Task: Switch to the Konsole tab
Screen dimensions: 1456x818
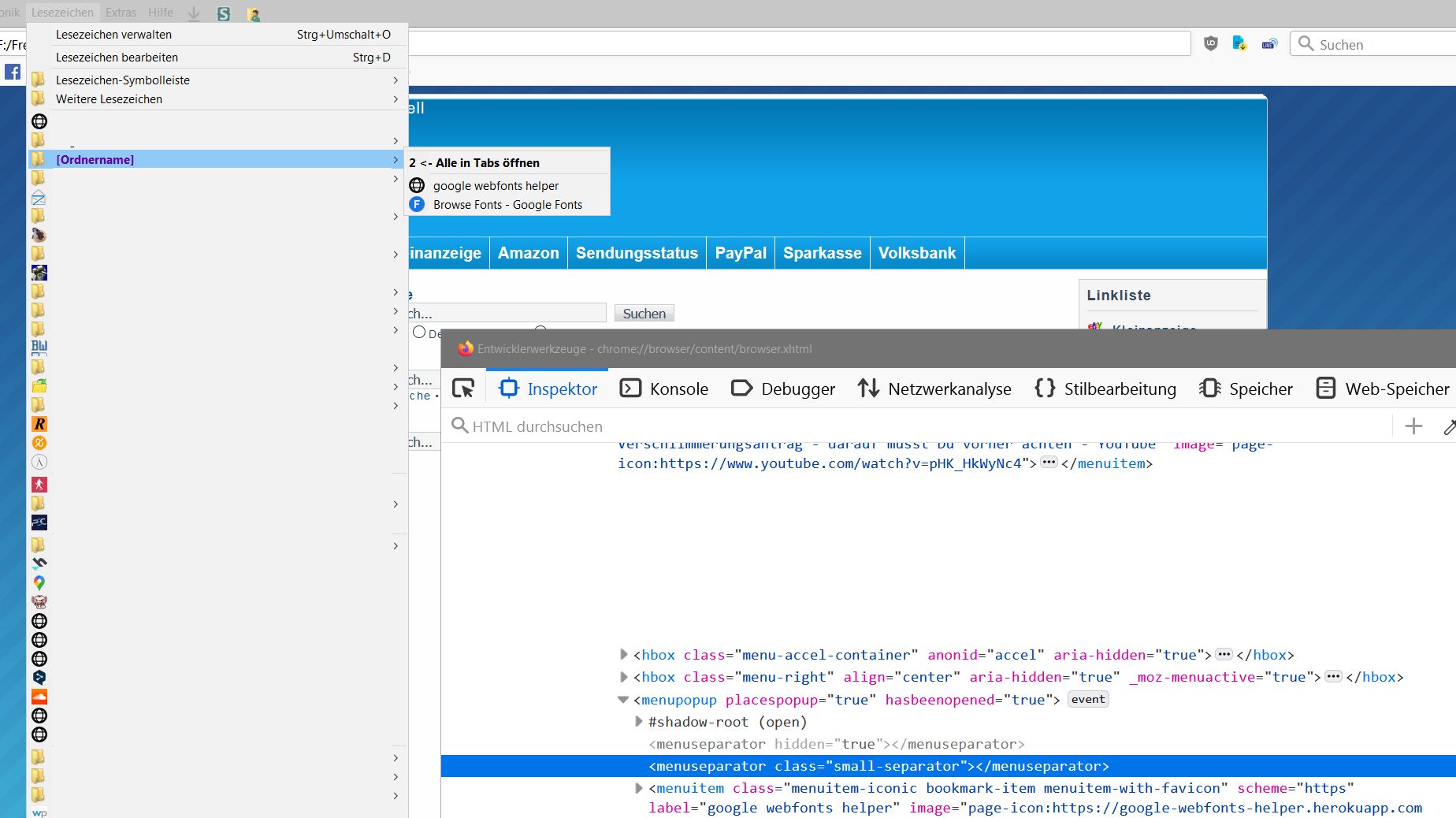Action: pos(664,389)
